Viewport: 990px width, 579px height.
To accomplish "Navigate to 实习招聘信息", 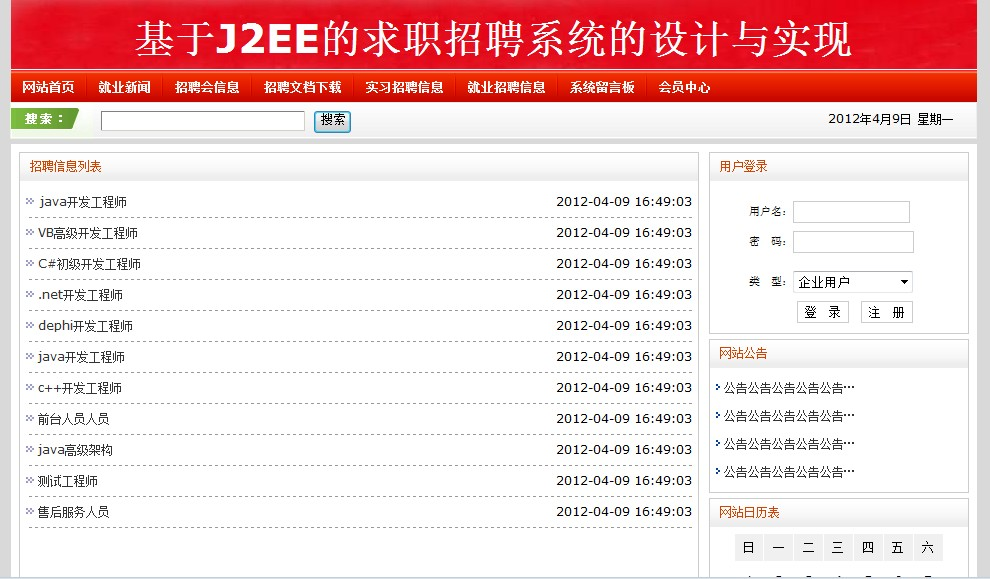I will tap(404, 87).
